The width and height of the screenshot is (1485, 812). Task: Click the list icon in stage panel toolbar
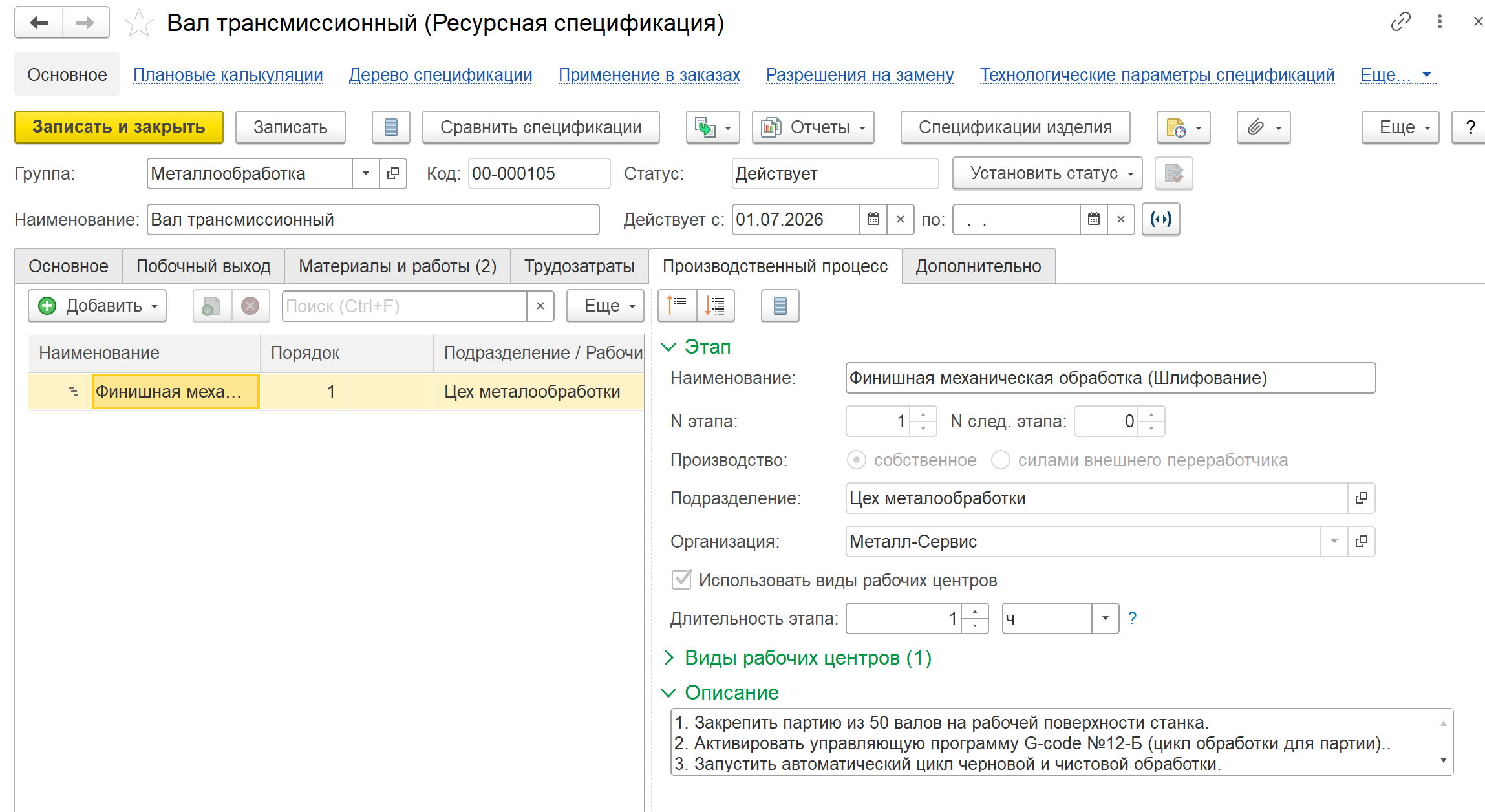[780, 305]
